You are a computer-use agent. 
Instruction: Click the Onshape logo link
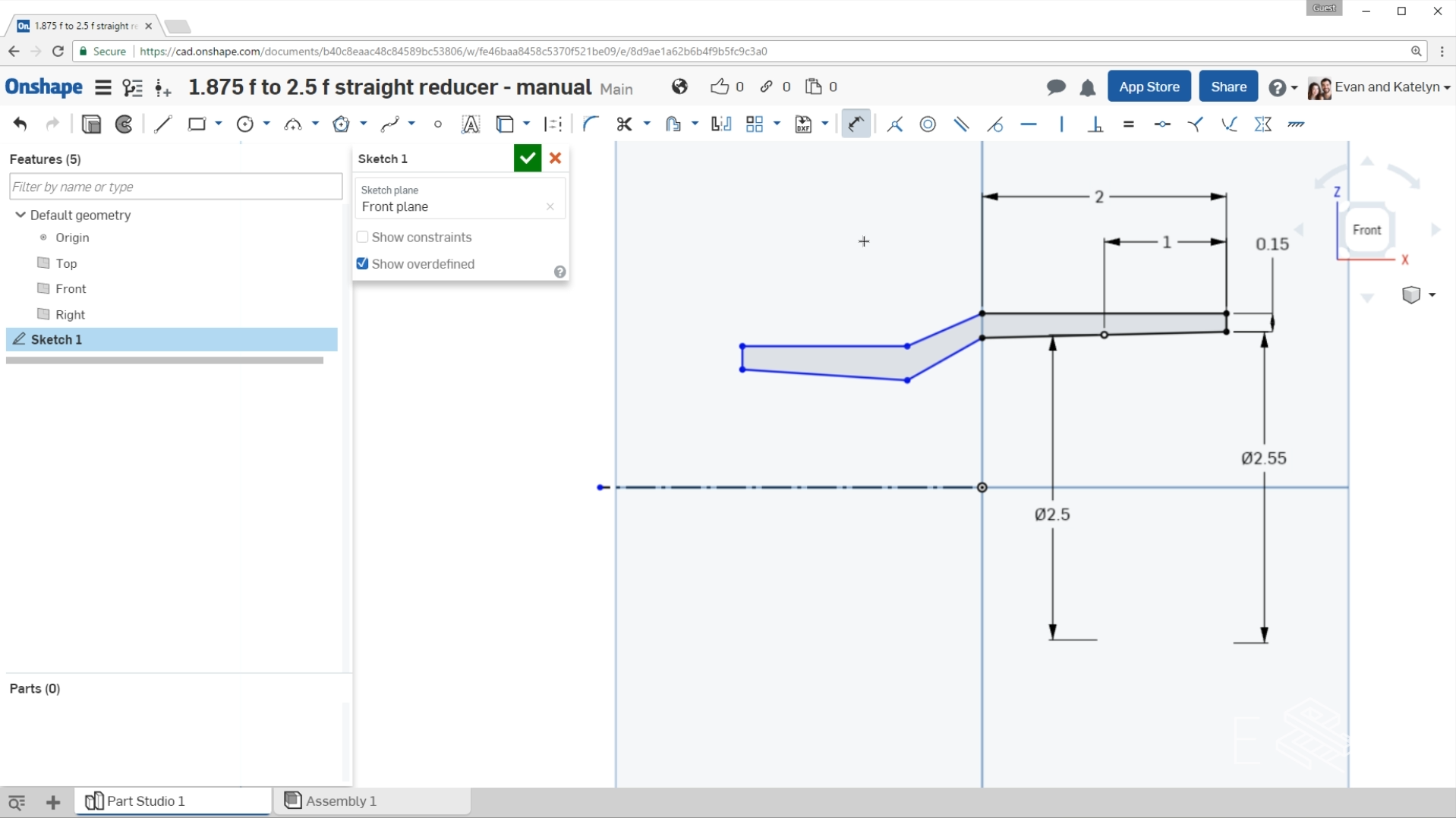tap(44, 87)
